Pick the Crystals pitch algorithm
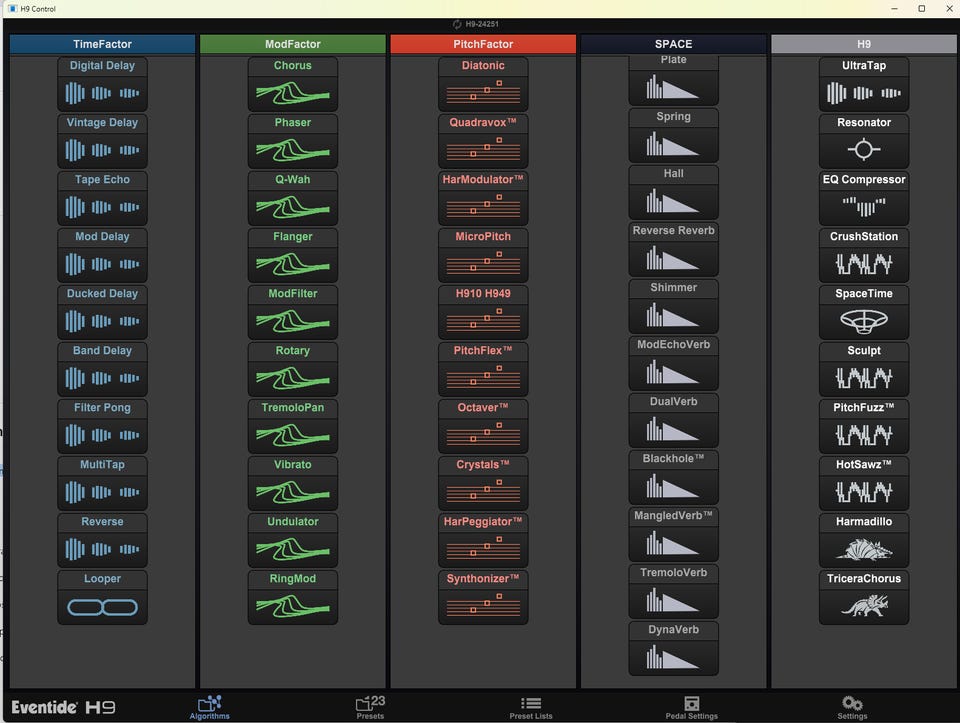 pos(483,492)
